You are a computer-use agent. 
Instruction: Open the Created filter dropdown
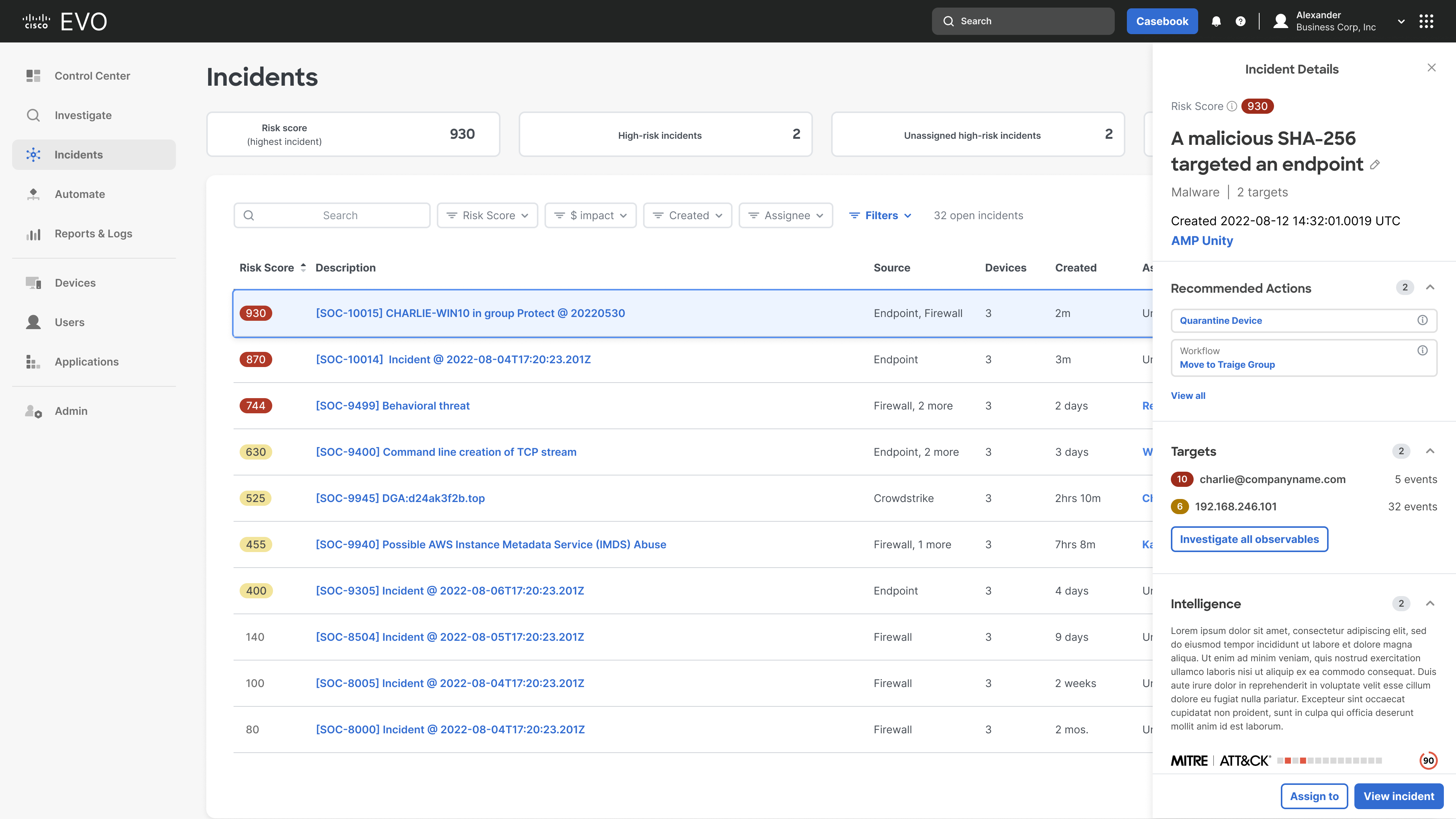pyautogui.click(x=687, y=215)
